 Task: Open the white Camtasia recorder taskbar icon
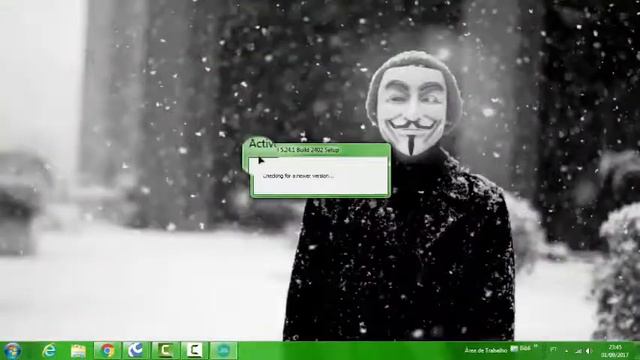194,351
